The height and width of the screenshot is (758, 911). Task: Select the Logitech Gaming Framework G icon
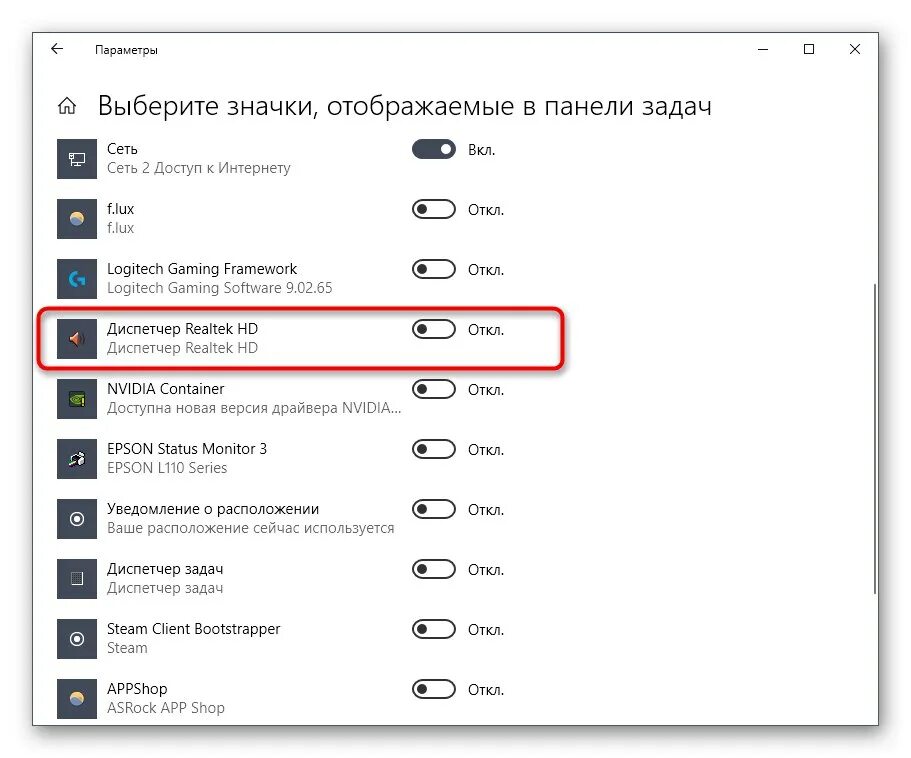tap(76, 278)
